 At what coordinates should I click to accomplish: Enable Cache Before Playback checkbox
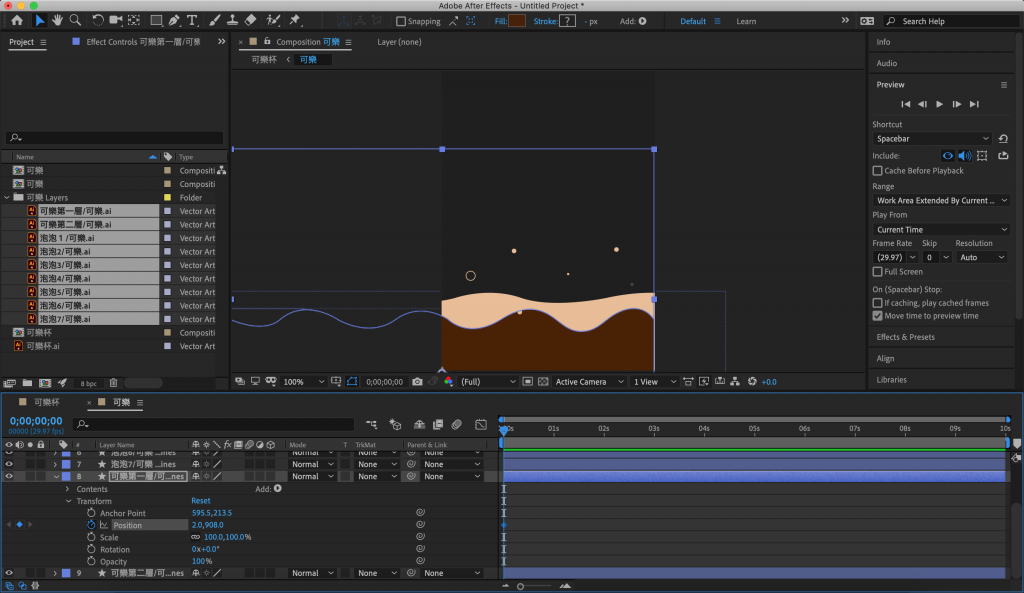pos(878,171)
